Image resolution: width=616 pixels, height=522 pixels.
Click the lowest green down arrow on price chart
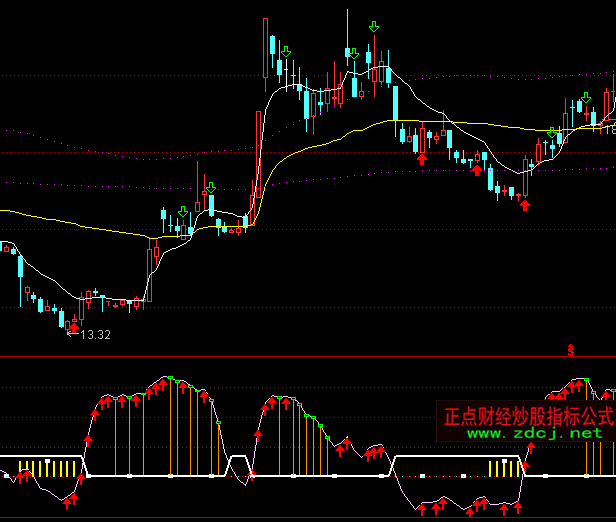(183, 211)
